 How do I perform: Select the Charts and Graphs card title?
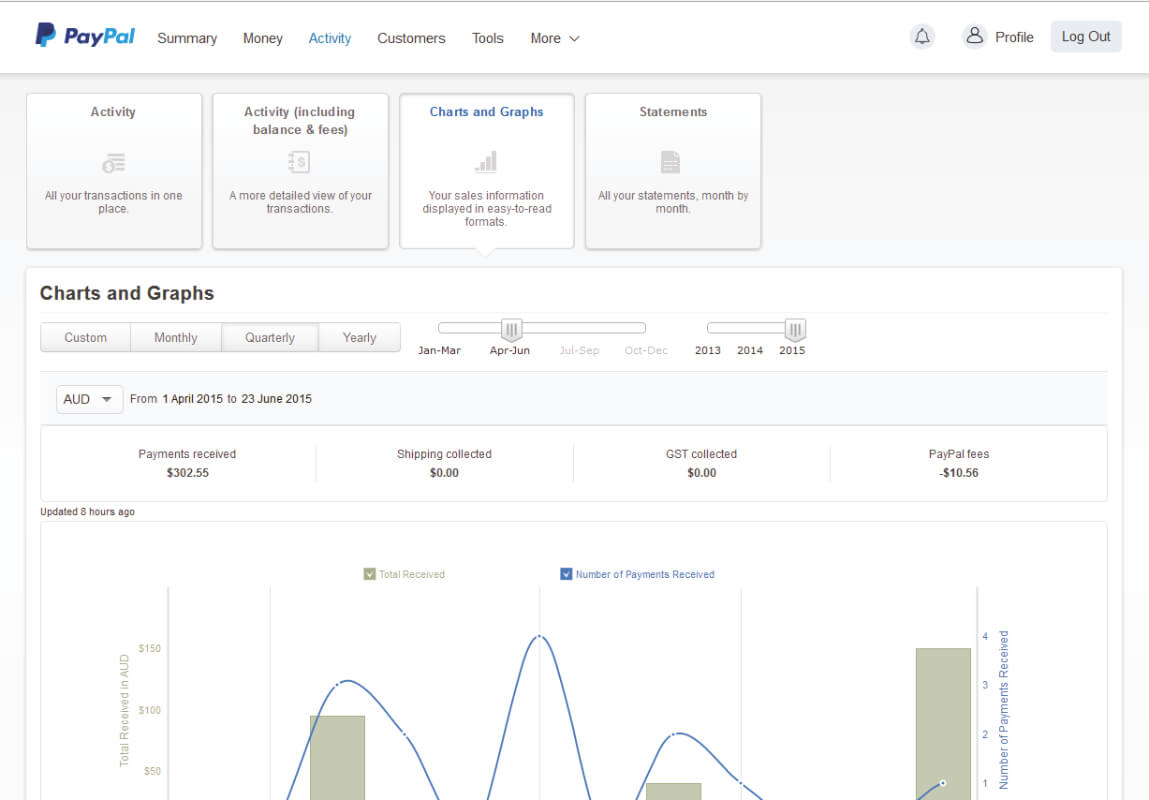click(x=487, y=112)
